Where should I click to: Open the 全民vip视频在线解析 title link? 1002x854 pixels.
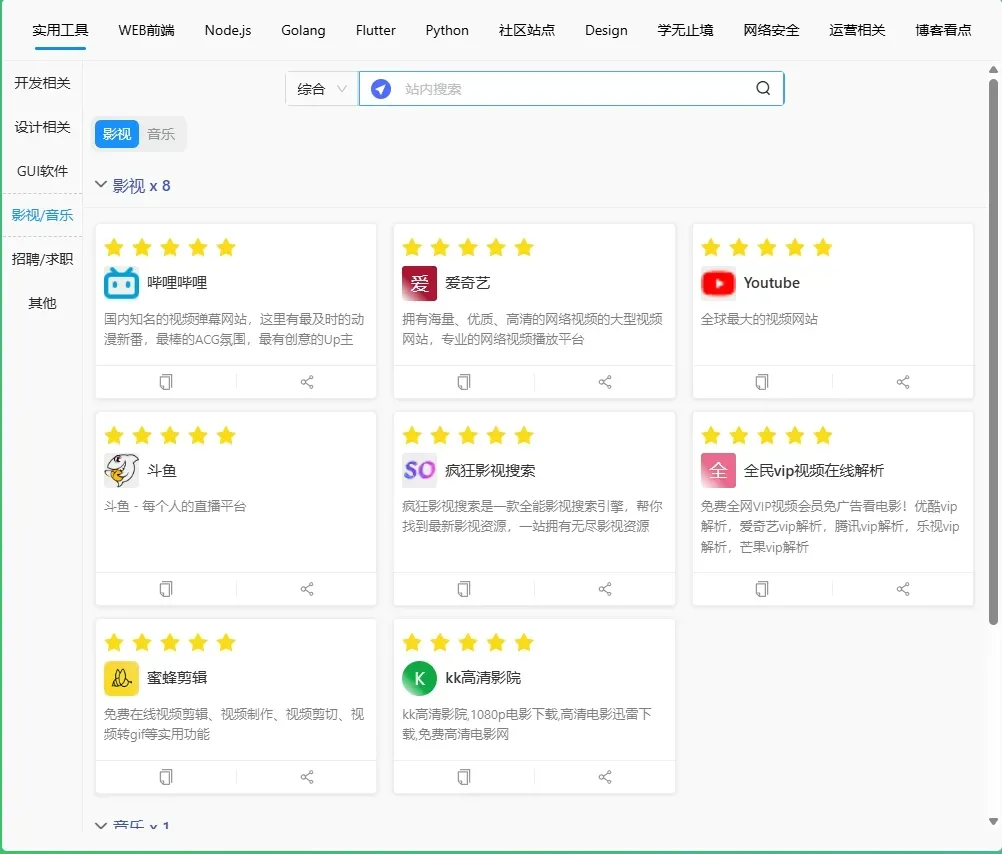[x=813, y=470]
